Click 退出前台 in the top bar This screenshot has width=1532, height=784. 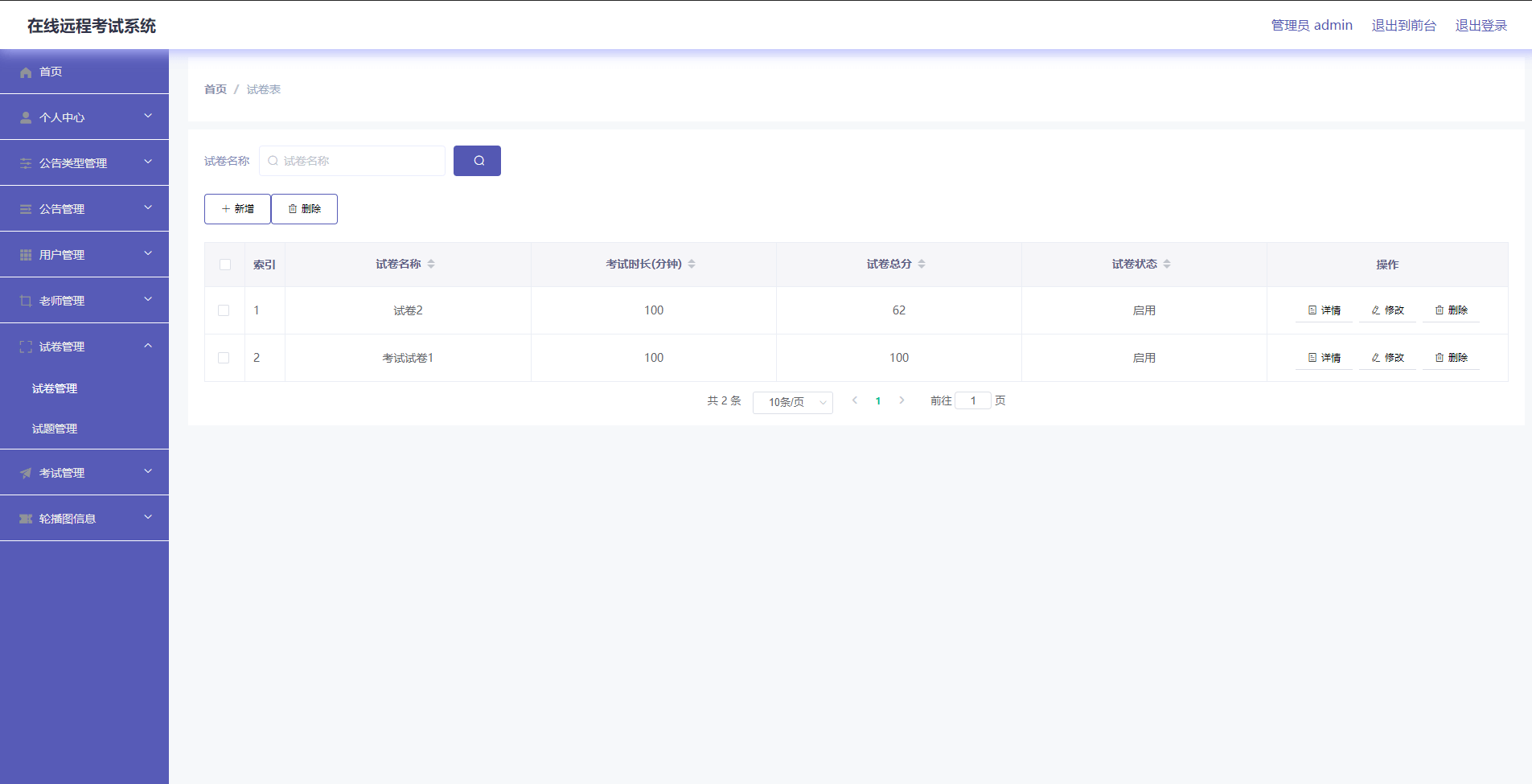coord(1404,25)
